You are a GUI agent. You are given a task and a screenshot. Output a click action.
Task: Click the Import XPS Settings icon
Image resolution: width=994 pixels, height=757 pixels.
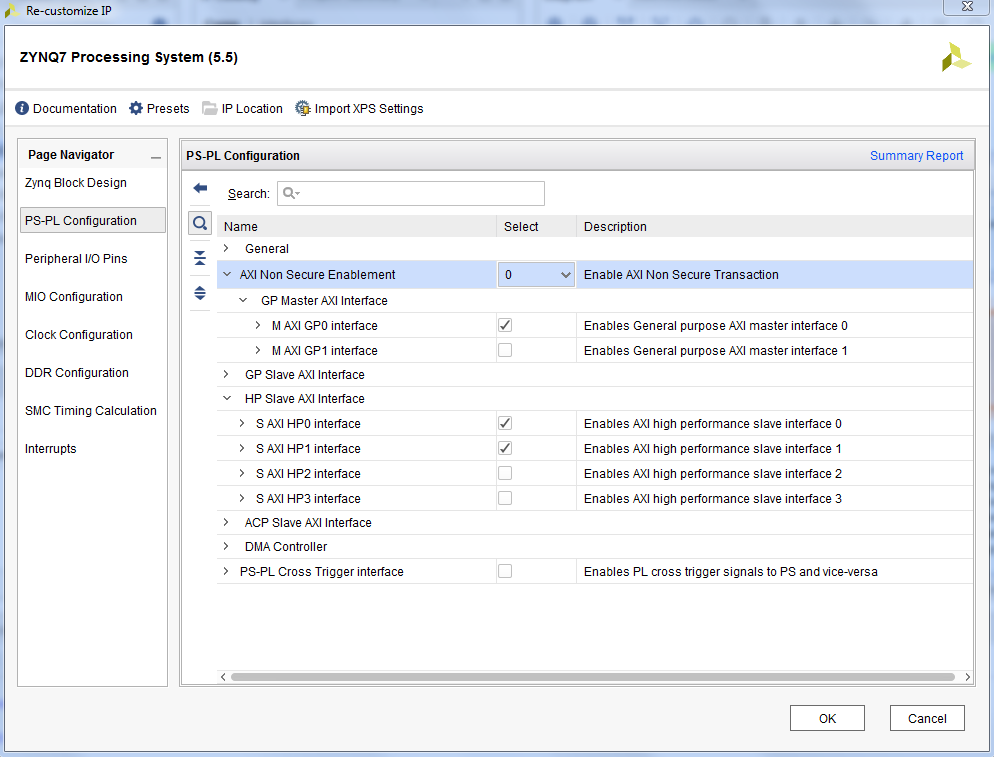click(x=303, y=108)
